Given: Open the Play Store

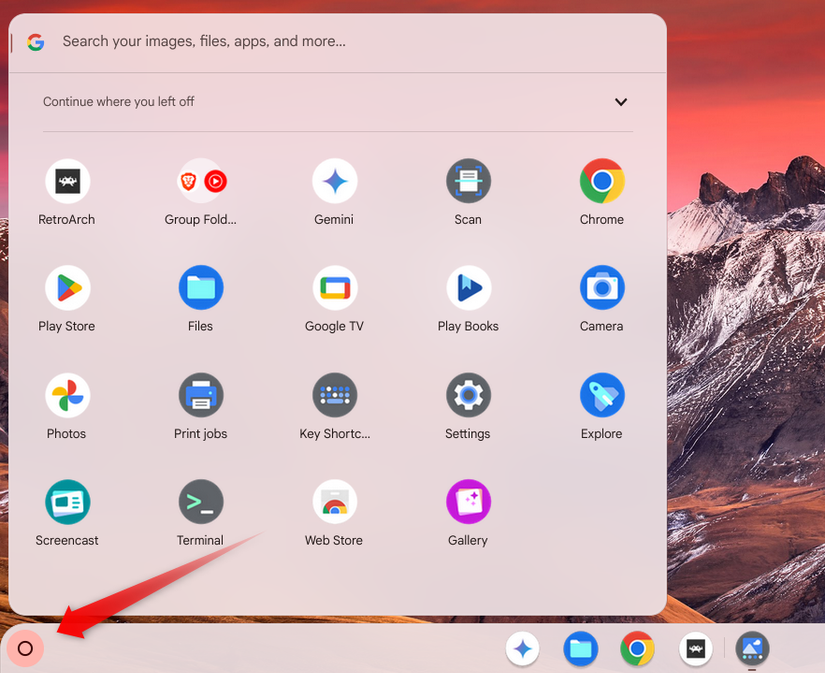Looking at the screenshot, I should pos(66,287).
